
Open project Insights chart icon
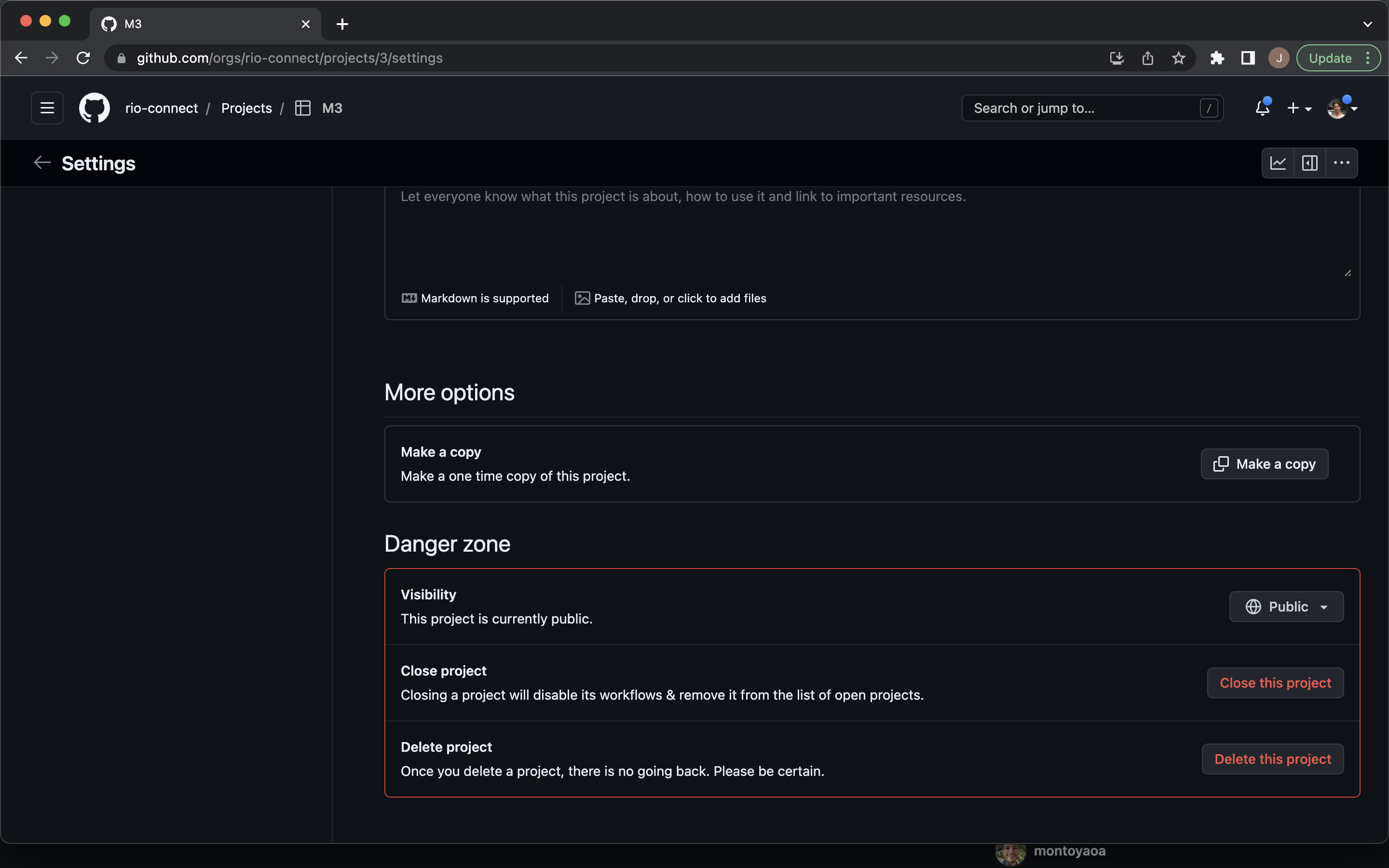tap(1278, 163)
